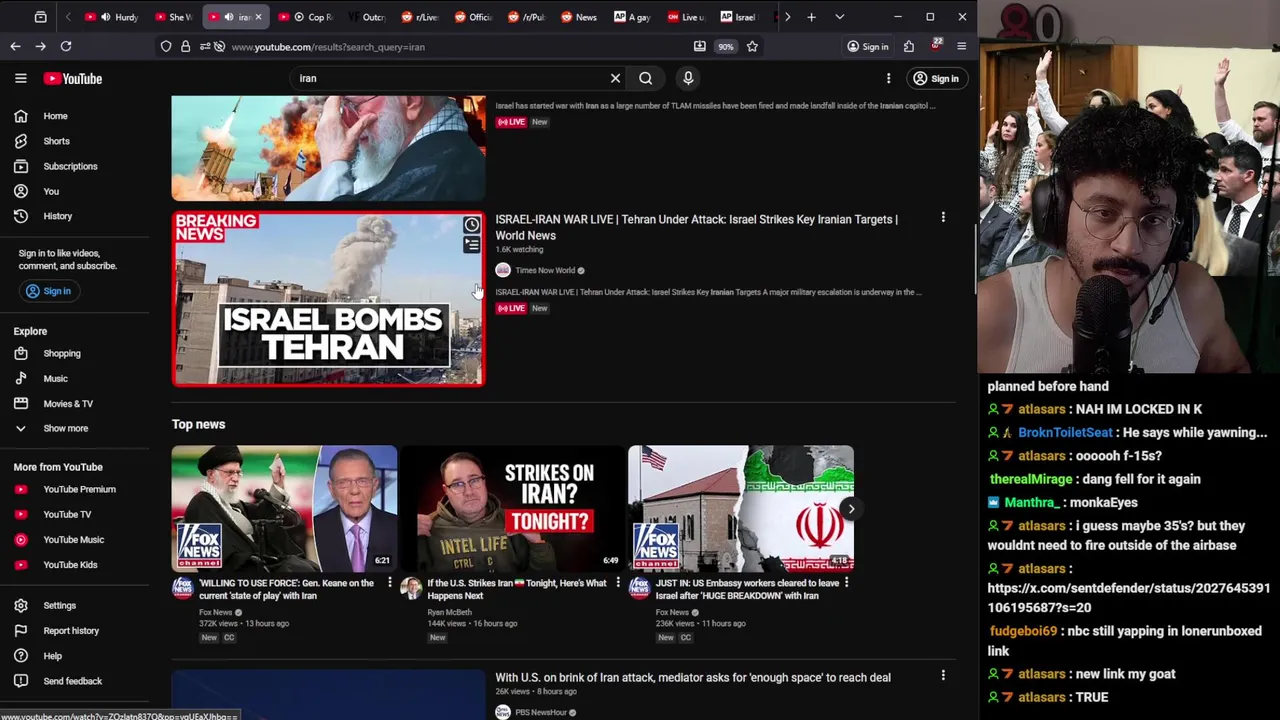Open Shopping under Explore
Viewport: 1280px width, 720px height.
pos(62,353)
